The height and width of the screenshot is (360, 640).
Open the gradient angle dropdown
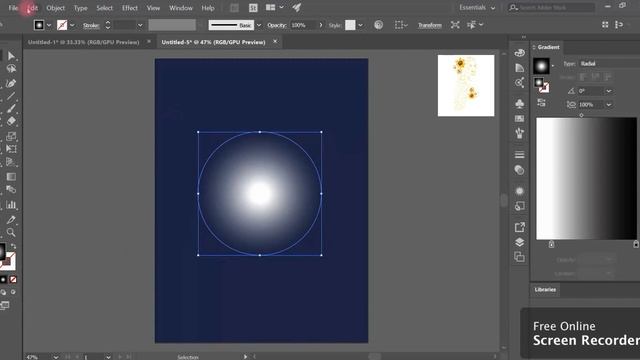tap(609, 91)
